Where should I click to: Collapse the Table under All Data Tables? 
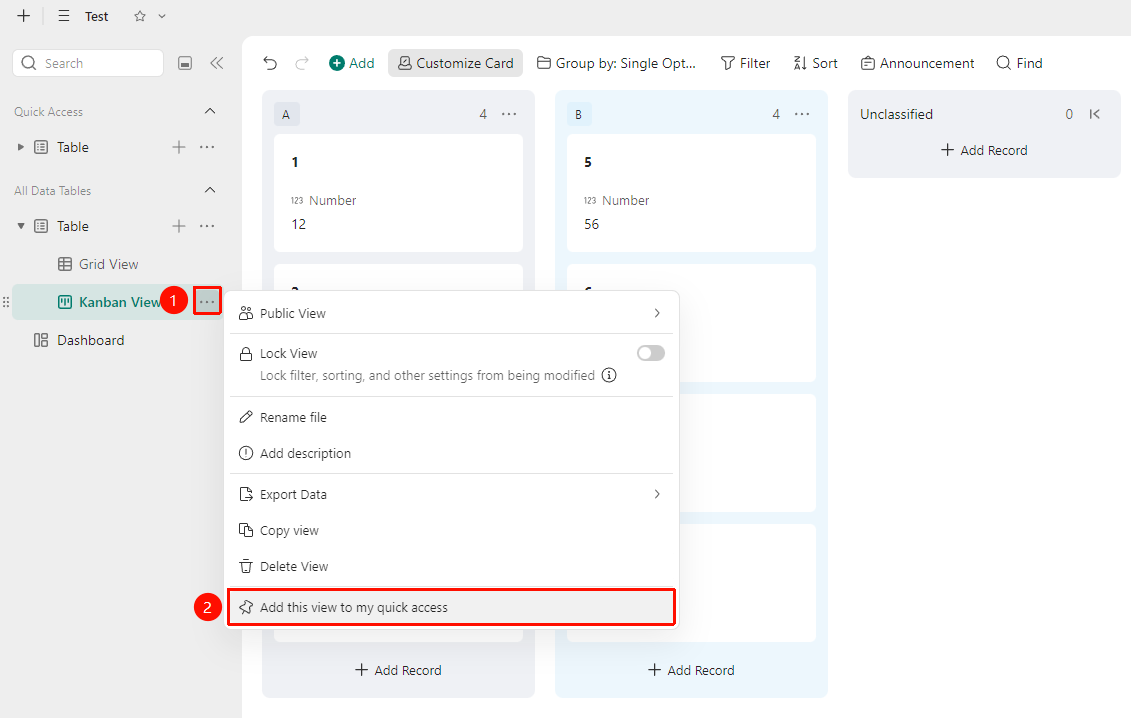click(x=21, y=226)
